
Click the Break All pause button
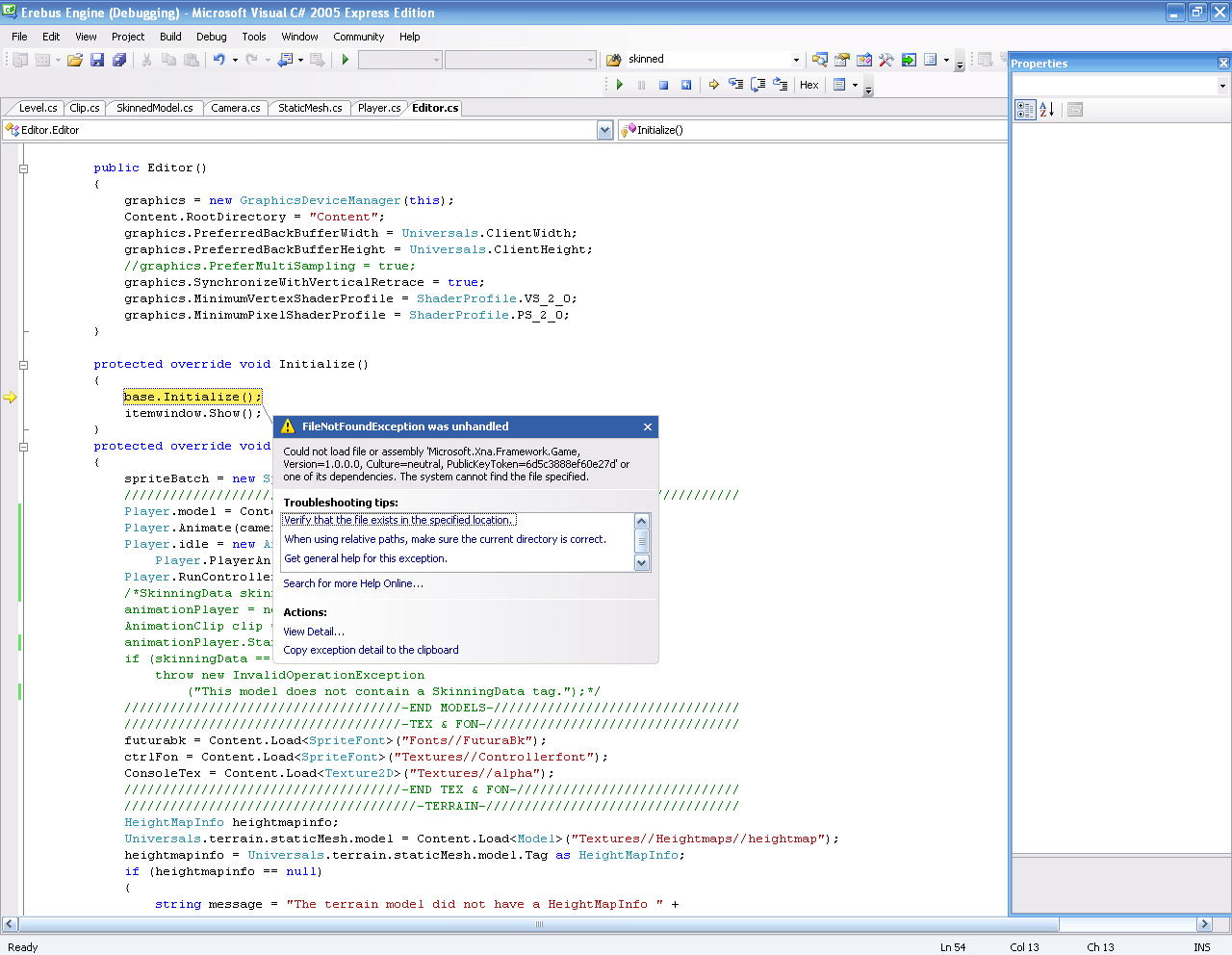coord(642,85)
